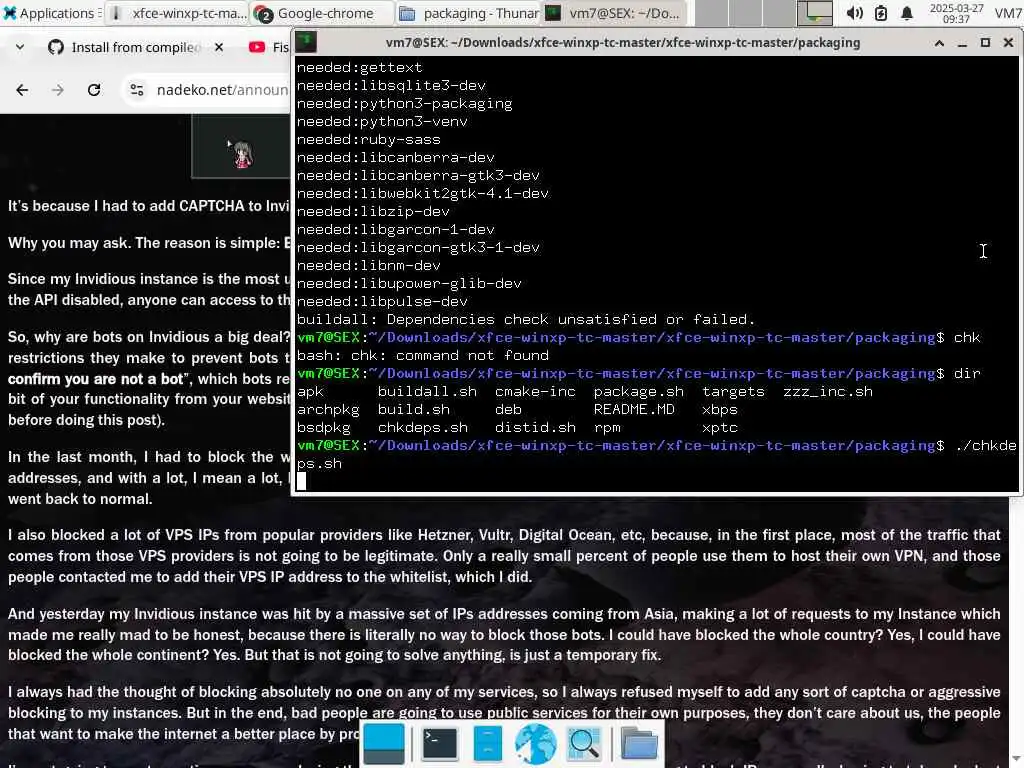This screenshot has width=1024, height=768.
Task: Open the folder icon in the dock
Action: coord(639,743)
